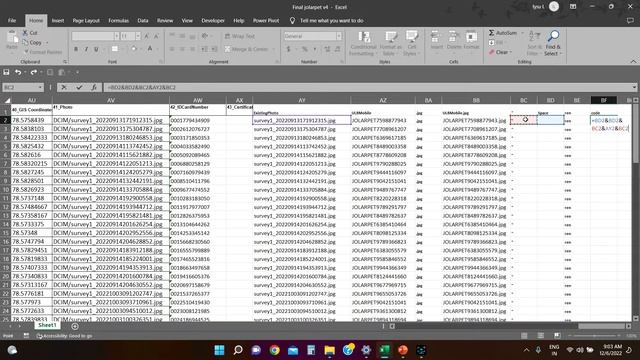Open Clipboard group dialog launcher
This screenshot has height=360, width=640.
[x=64, y=62]
